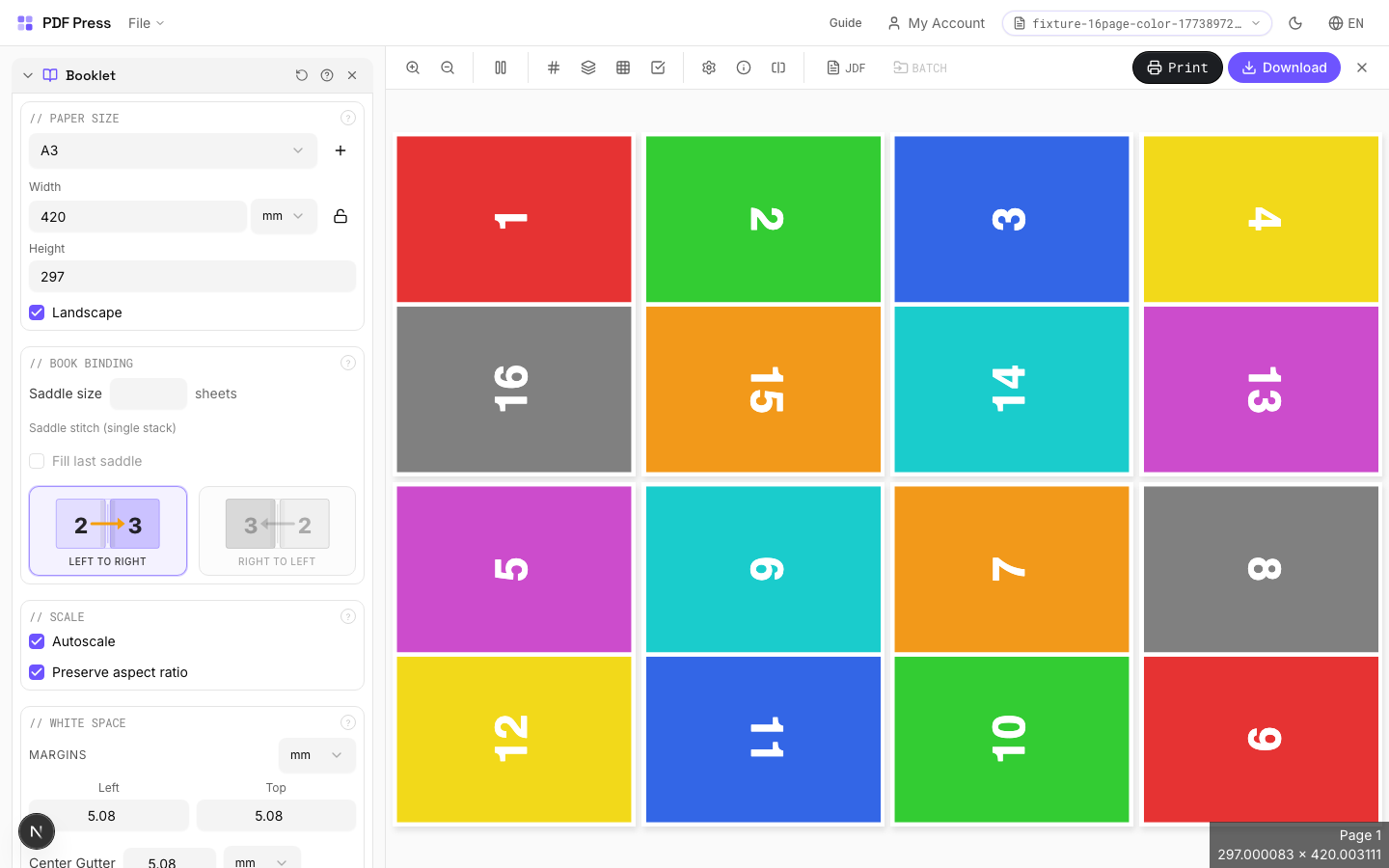Viewport: 1389px width, 868px height.
Task: Open the settings gear in the toolbar
Action: coord(709,68)
